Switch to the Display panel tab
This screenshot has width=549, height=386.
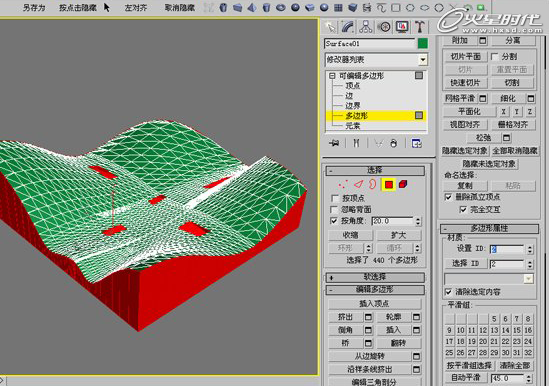402,27
